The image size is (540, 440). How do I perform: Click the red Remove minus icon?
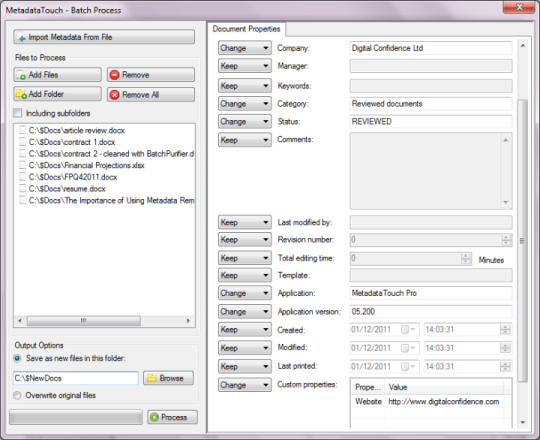pyautogui.click(x=115, y=75)
